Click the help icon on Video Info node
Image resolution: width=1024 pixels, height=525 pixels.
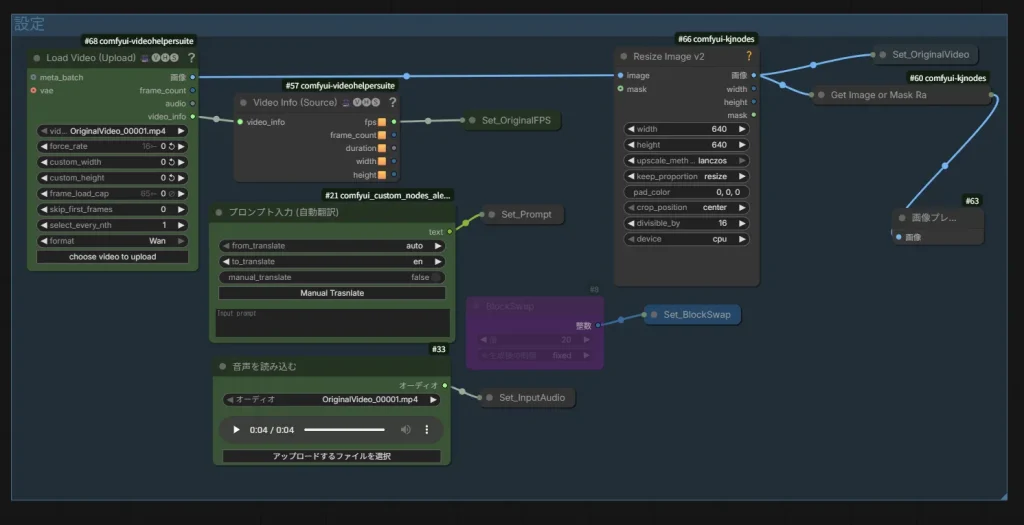[393, 102]
